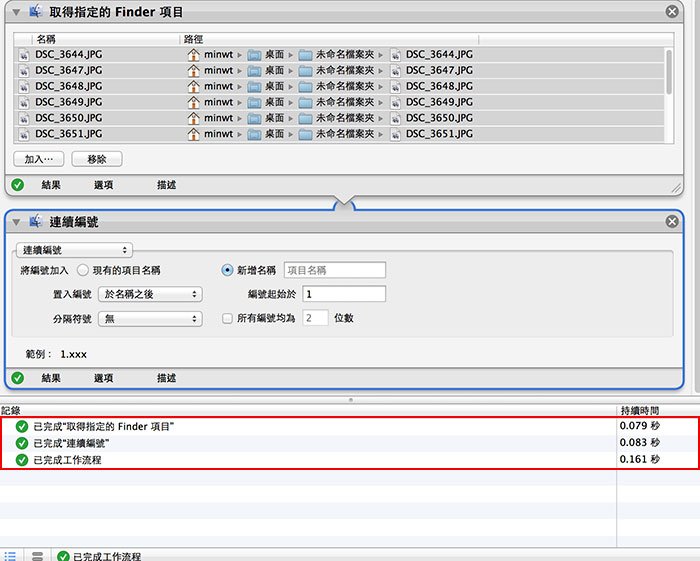Open 選項 tab of first action
The width and height of the screenshot is (700, 561).
coord(104,185)
